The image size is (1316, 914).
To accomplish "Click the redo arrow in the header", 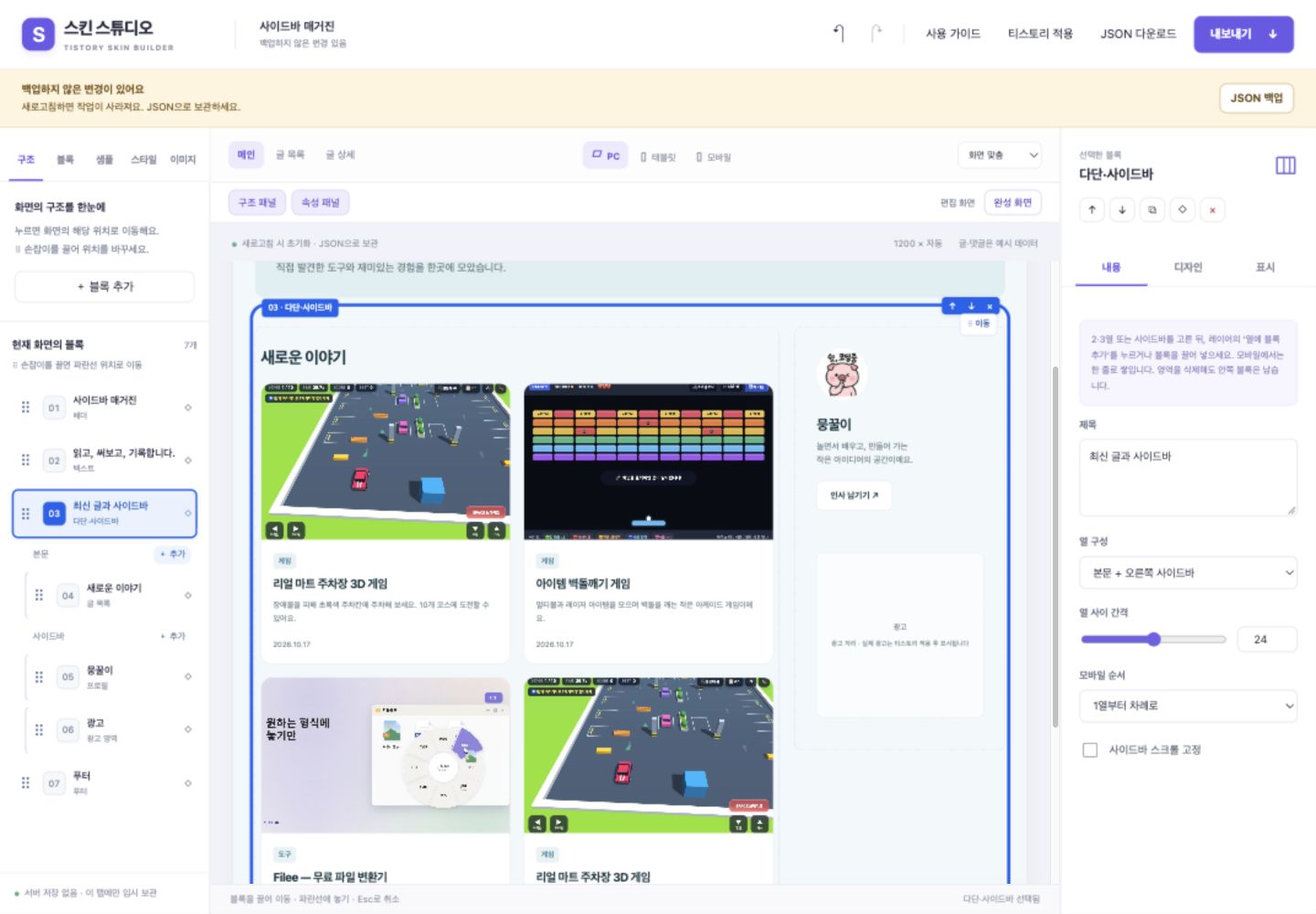I will point(876,34).
